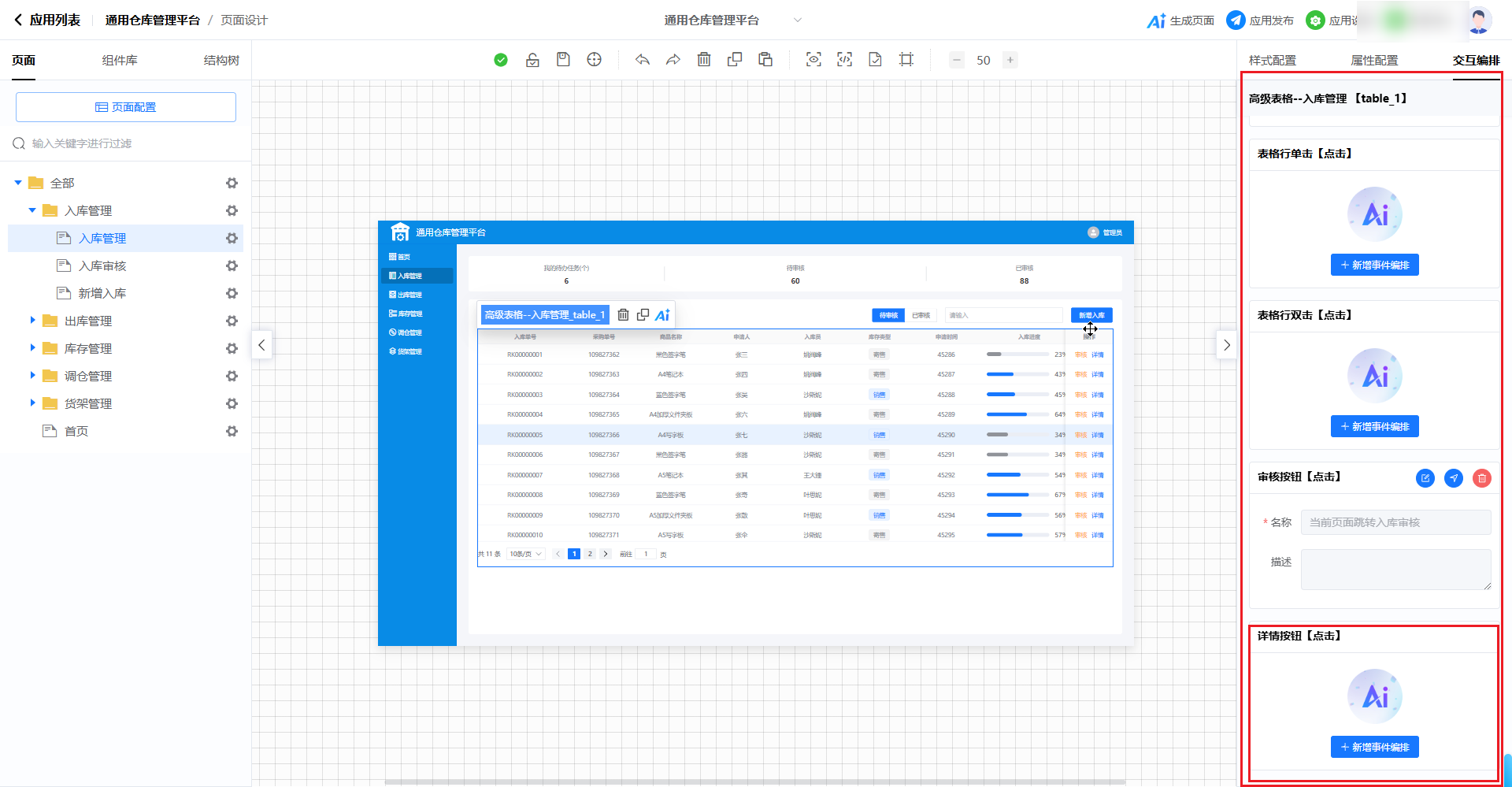Image resolution: width=1512 pixels, height=787 pixels.
Task: Undo the last action in toolbar
Action: click(643, 60)
